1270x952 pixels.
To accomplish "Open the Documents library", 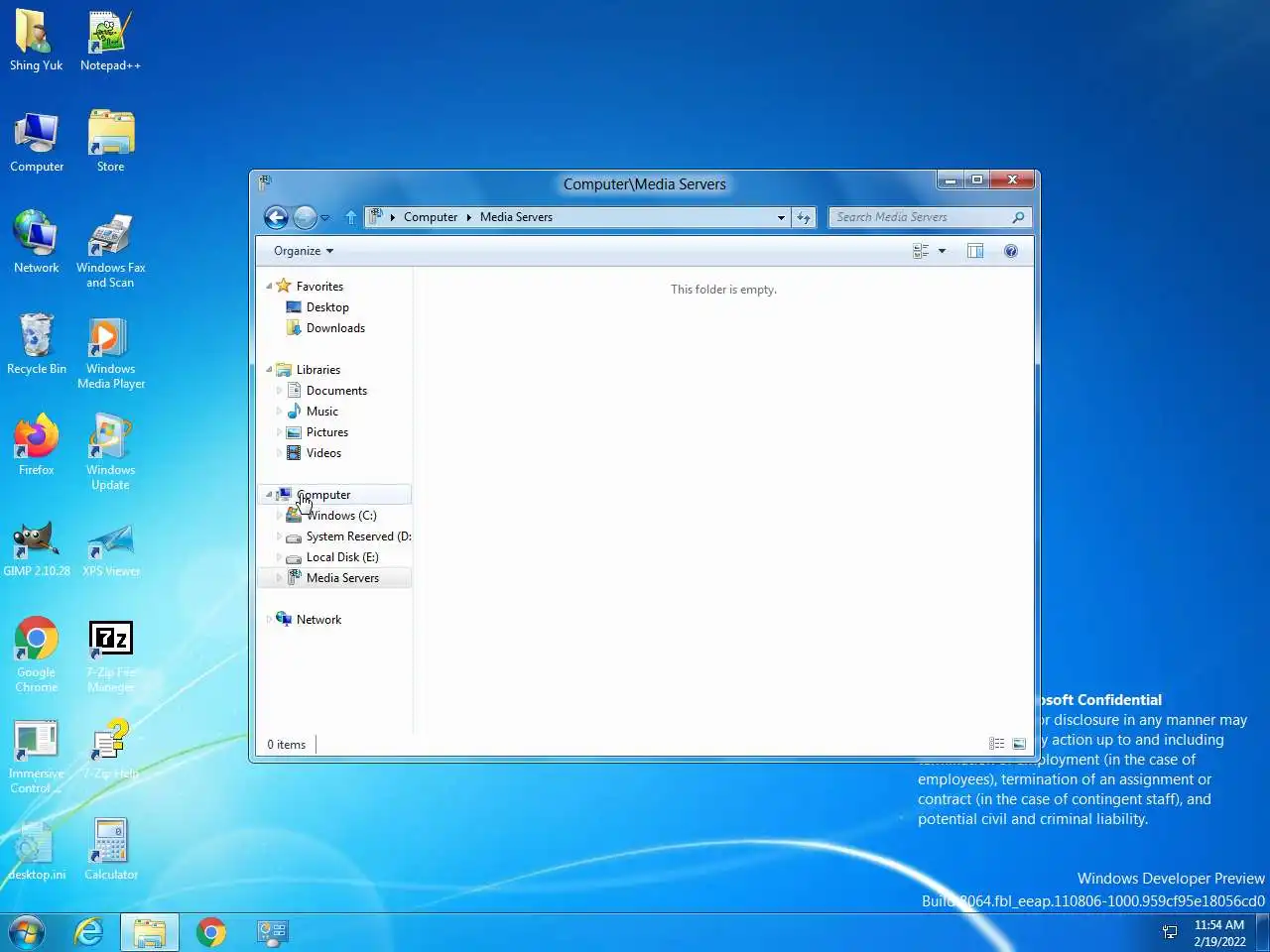I will [336, 391].
